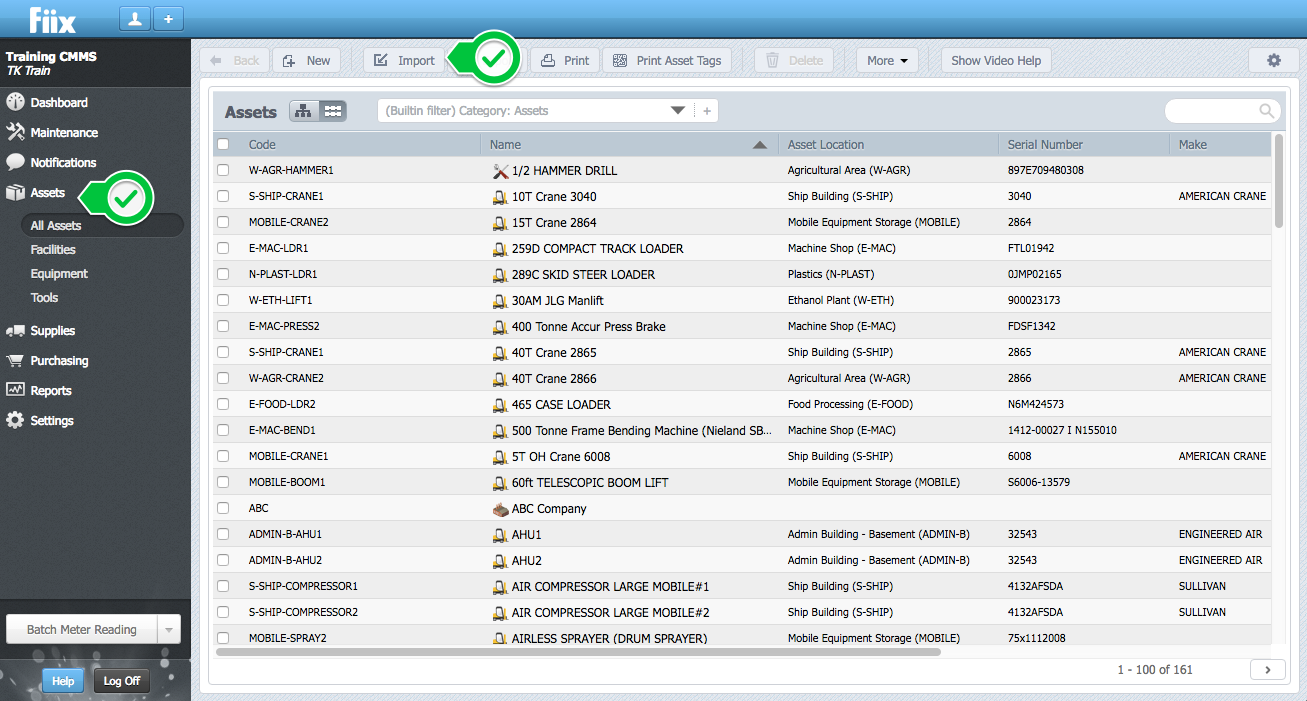Screen dimensions: 1307x701
Task: Switch to list view icon
Action: click(x=333, y=111)
